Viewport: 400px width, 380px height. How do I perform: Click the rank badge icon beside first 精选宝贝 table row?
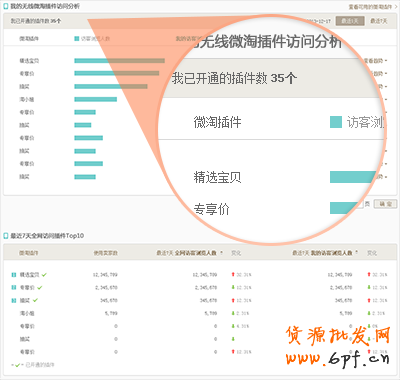click(x=14, y=275)
